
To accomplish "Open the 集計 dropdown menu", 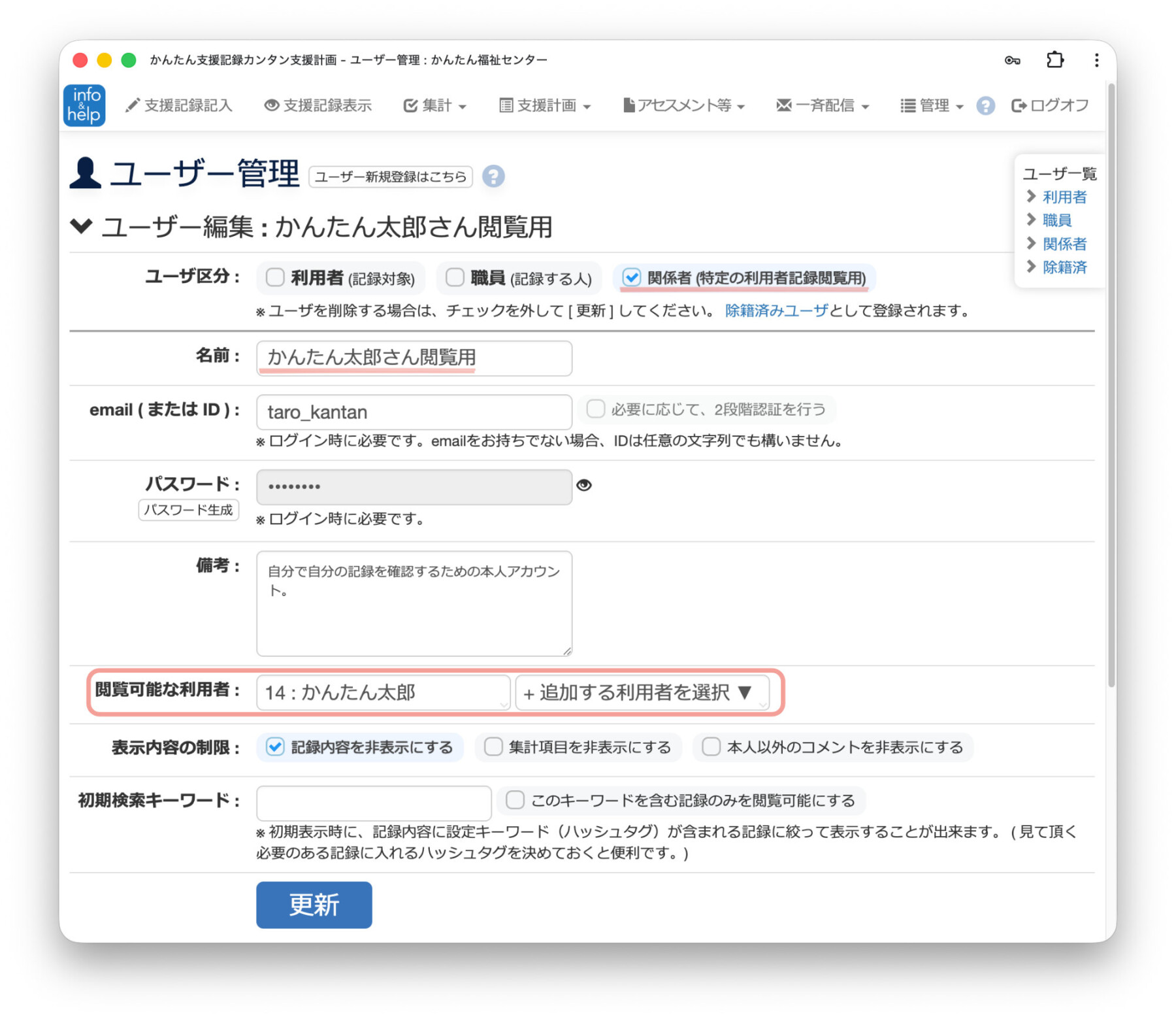I will pyautogui.click(x=434, y=105).
